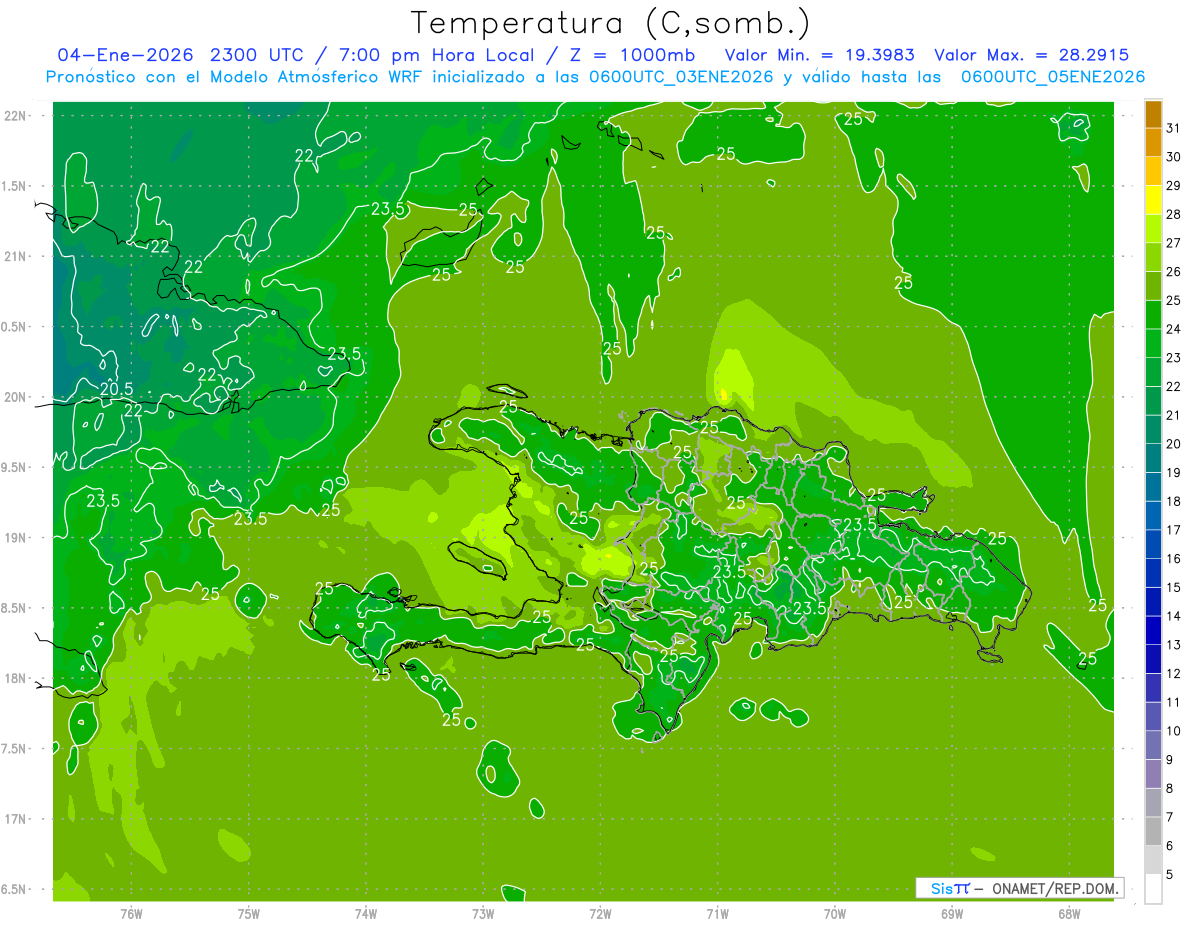Click '7:00 pm Hora Local' text
Viewport: 1200px width, 927px height.
tap(438, 55)
